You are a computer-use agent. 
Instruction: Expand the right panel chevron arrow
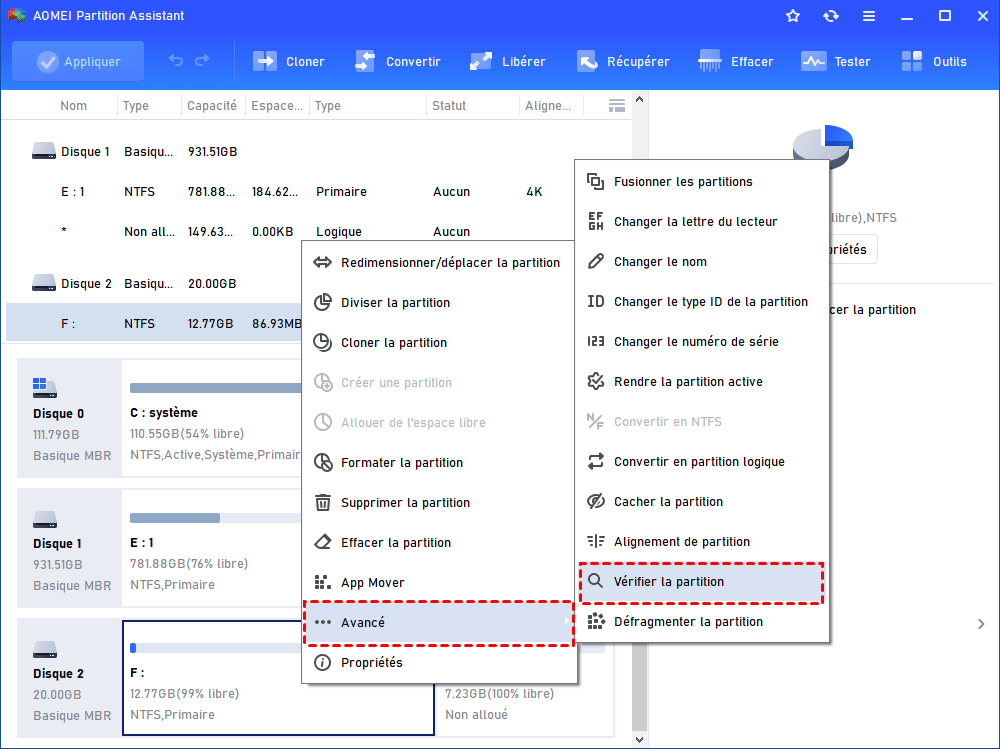981,624
